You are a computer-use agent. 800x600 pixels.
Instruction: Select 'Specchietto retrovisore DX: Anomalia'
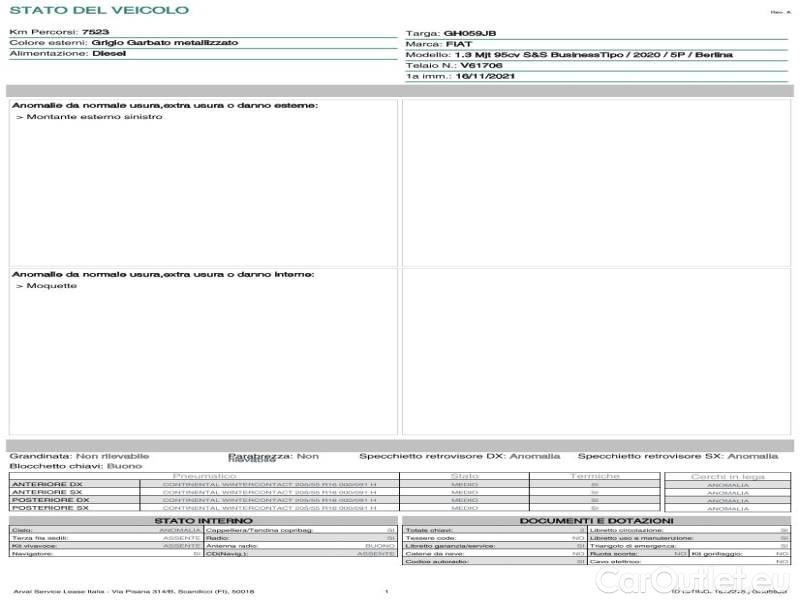pos(460,456)
